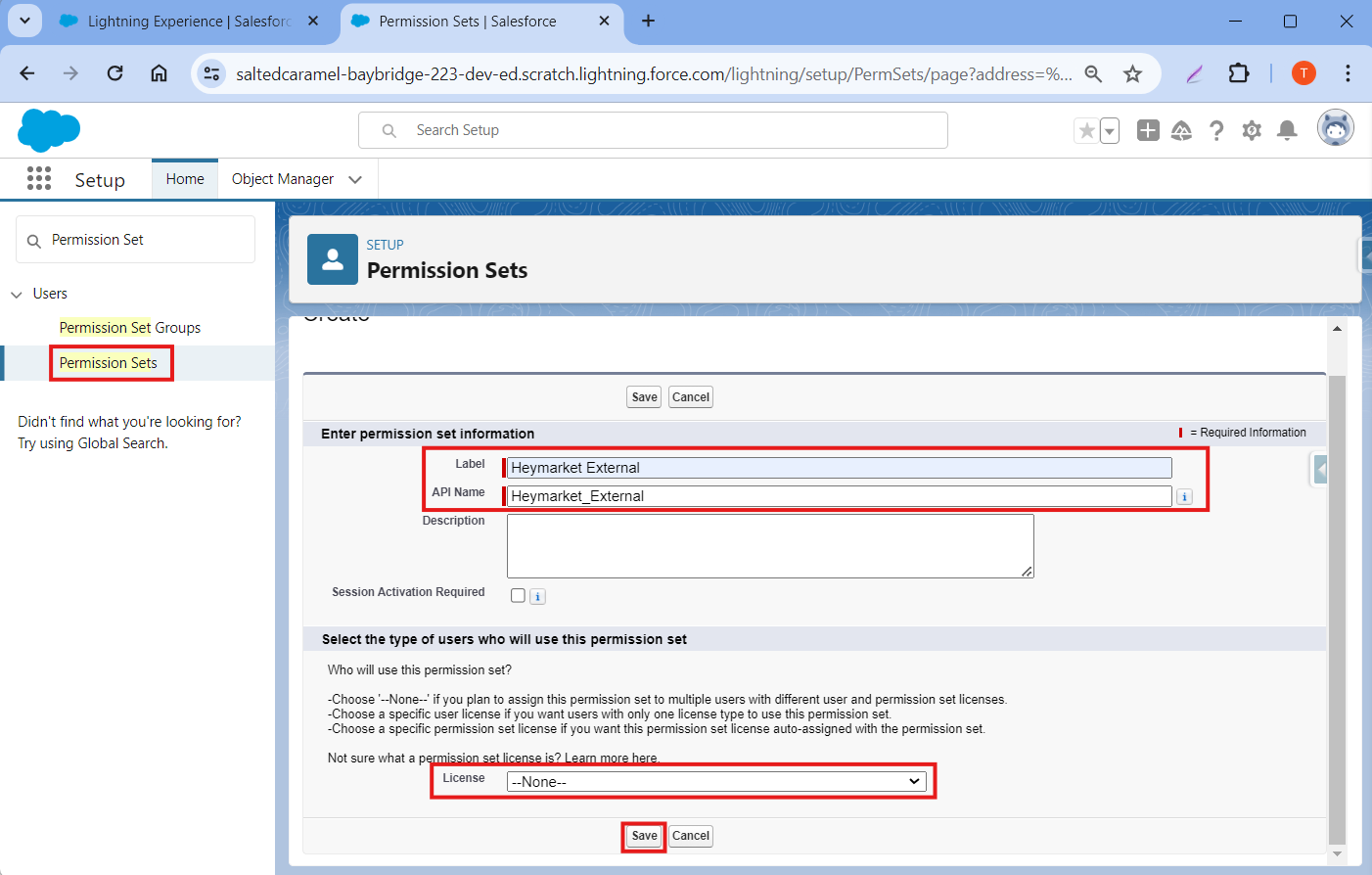Image resolution: width=1372 pixels, height=875 pixels.
Task: Open the Setup gear menu
Action: [x=1252, y=130]
